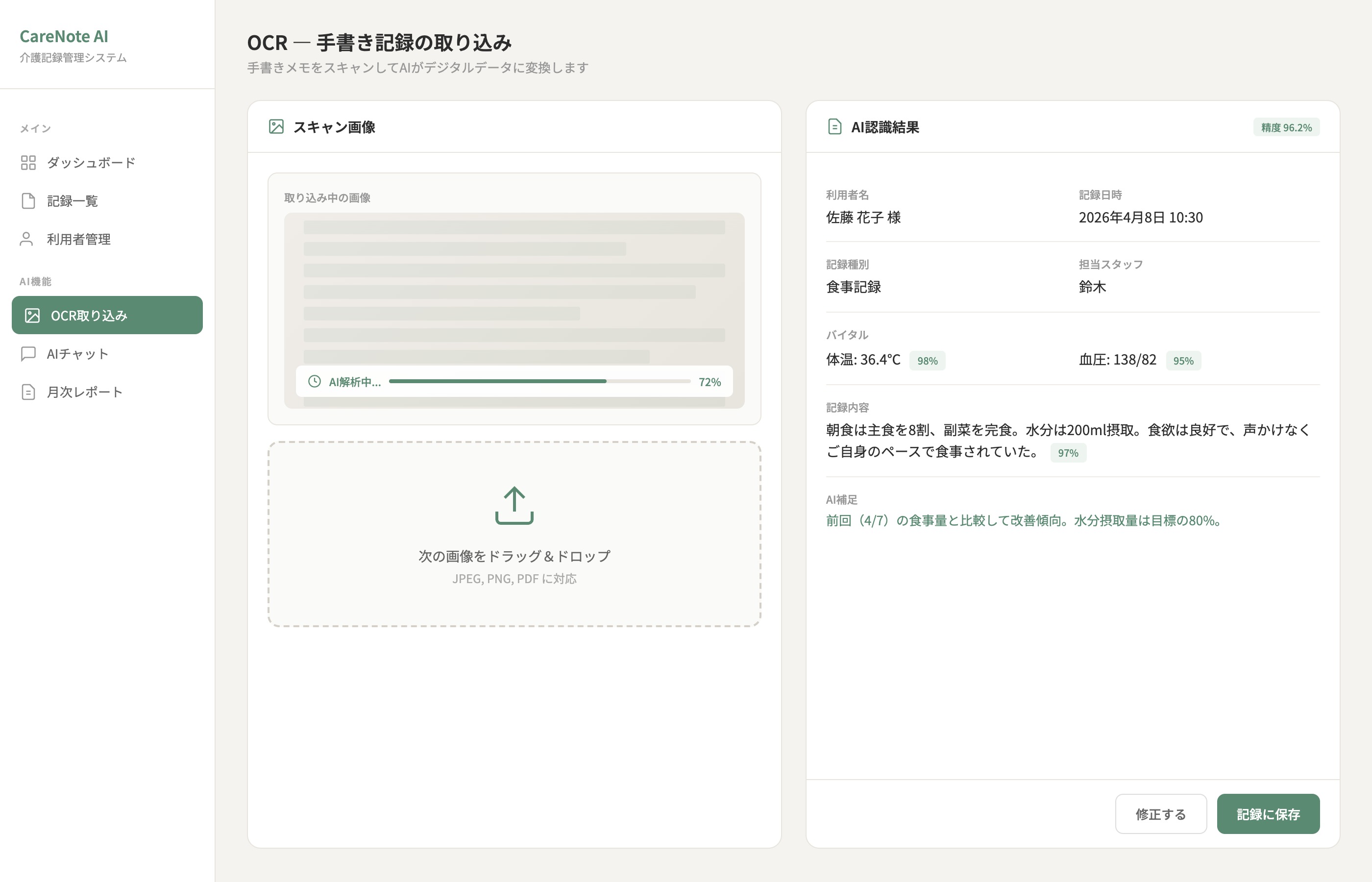
Task: Click the 食事記録 record type value
Action: (853, 287)
